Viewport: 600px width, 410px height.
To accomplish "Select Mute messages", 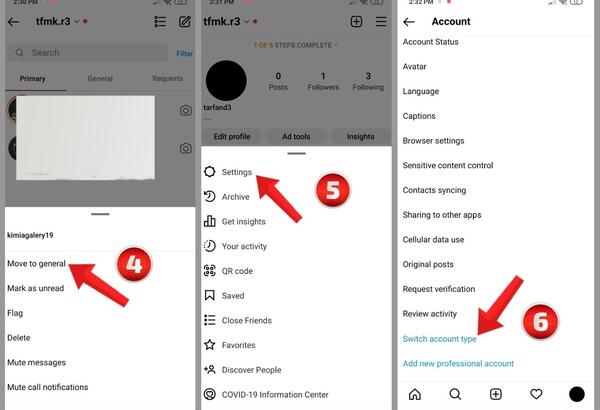I will coord(36,363).
